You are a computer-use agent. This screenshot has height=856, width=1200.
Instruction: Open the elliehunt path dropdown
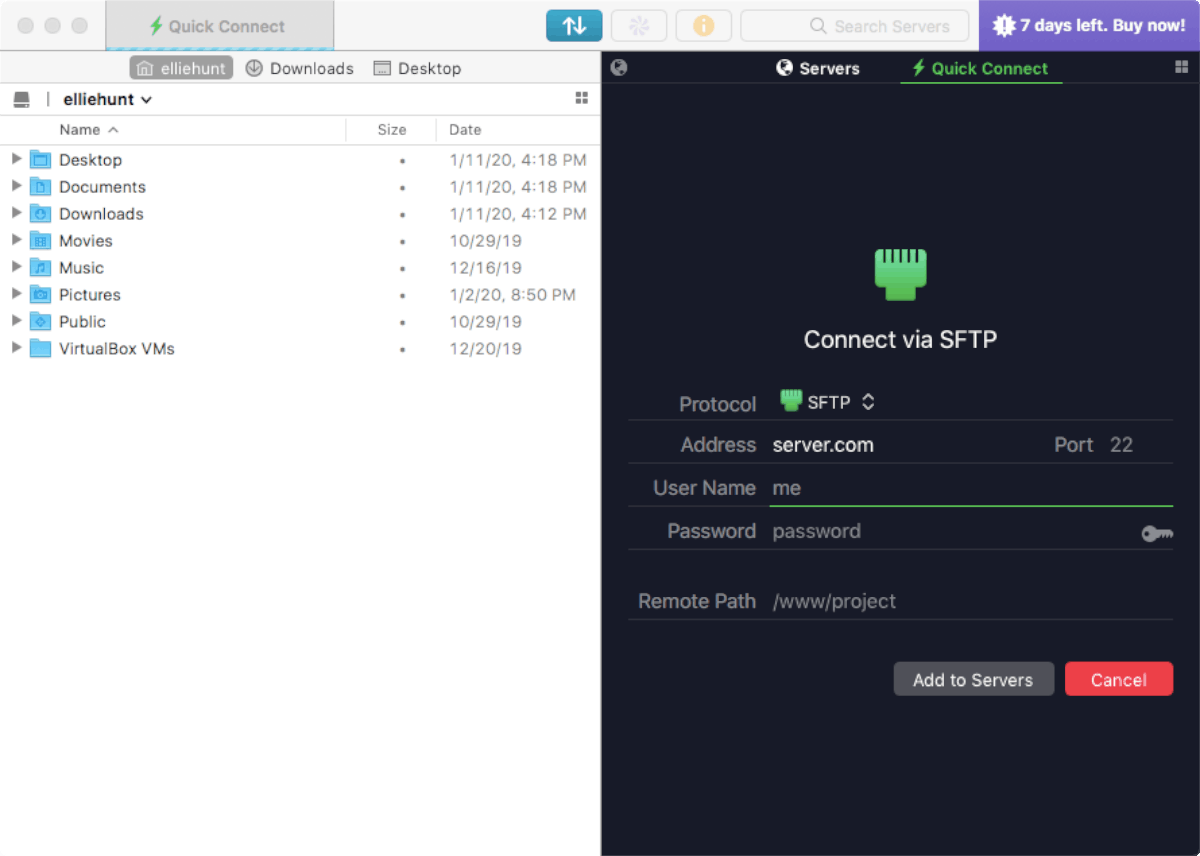pyautogui.click(x=107, y=99)
